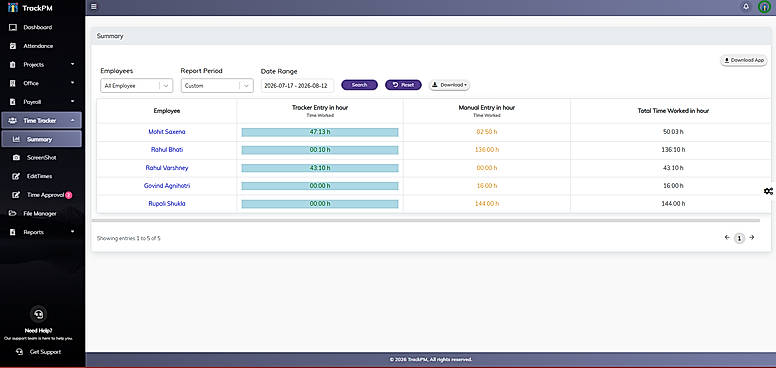The height and width of the screenshot is (368, 776).
Task: Expand the Reports submenu arrow
Action: click(73, 231)
